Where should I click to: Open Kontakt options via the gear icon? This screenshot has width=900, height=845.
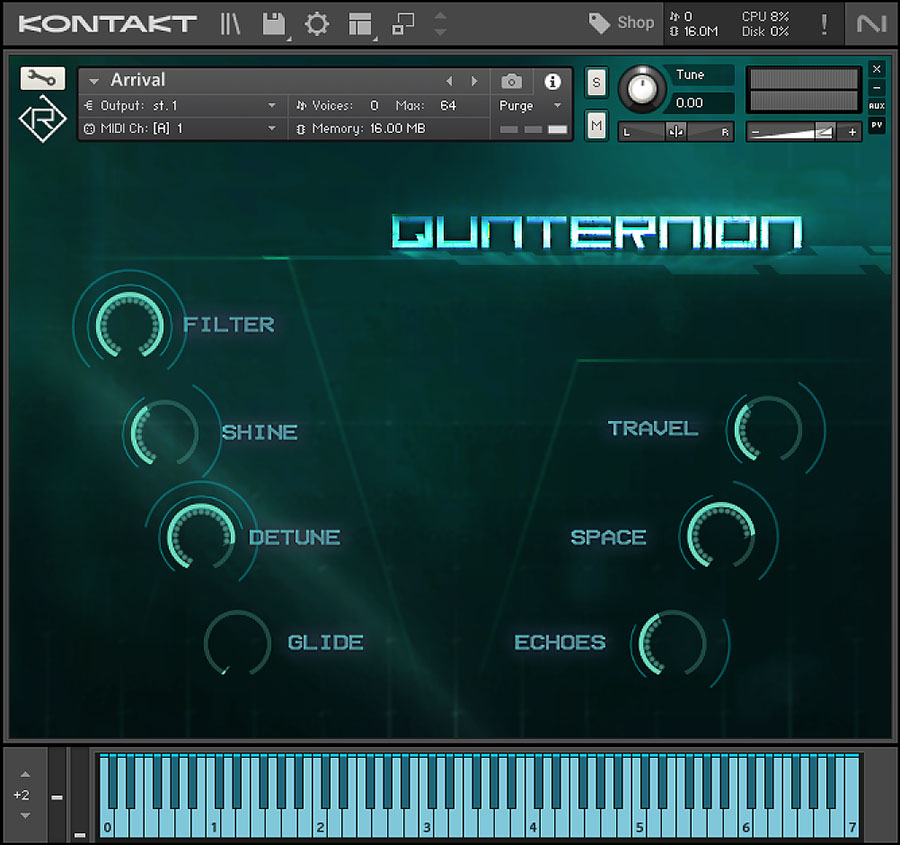coord(317,24)
